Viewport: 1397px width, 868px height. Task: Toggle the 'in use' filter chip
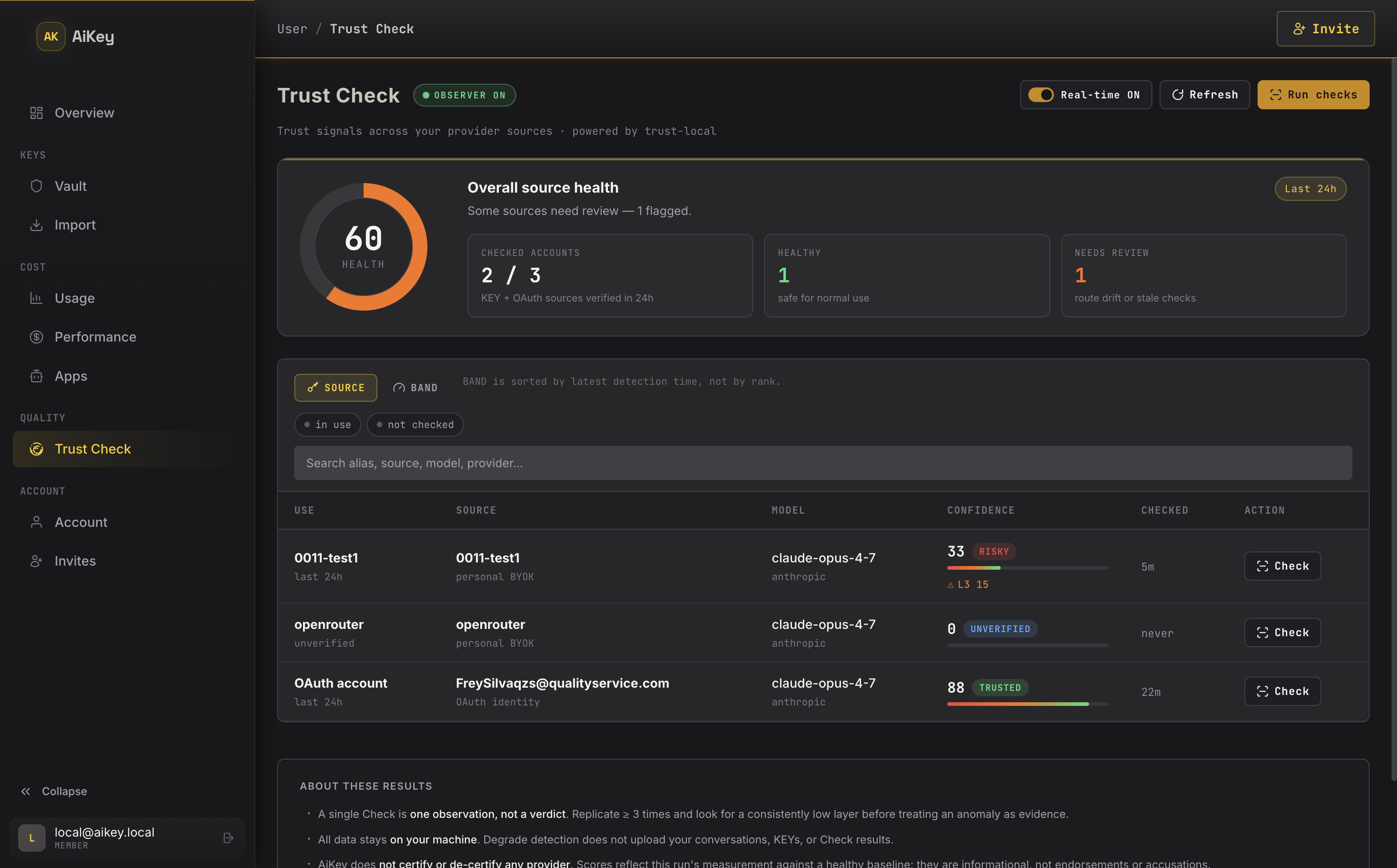click(x=327, y=424)
